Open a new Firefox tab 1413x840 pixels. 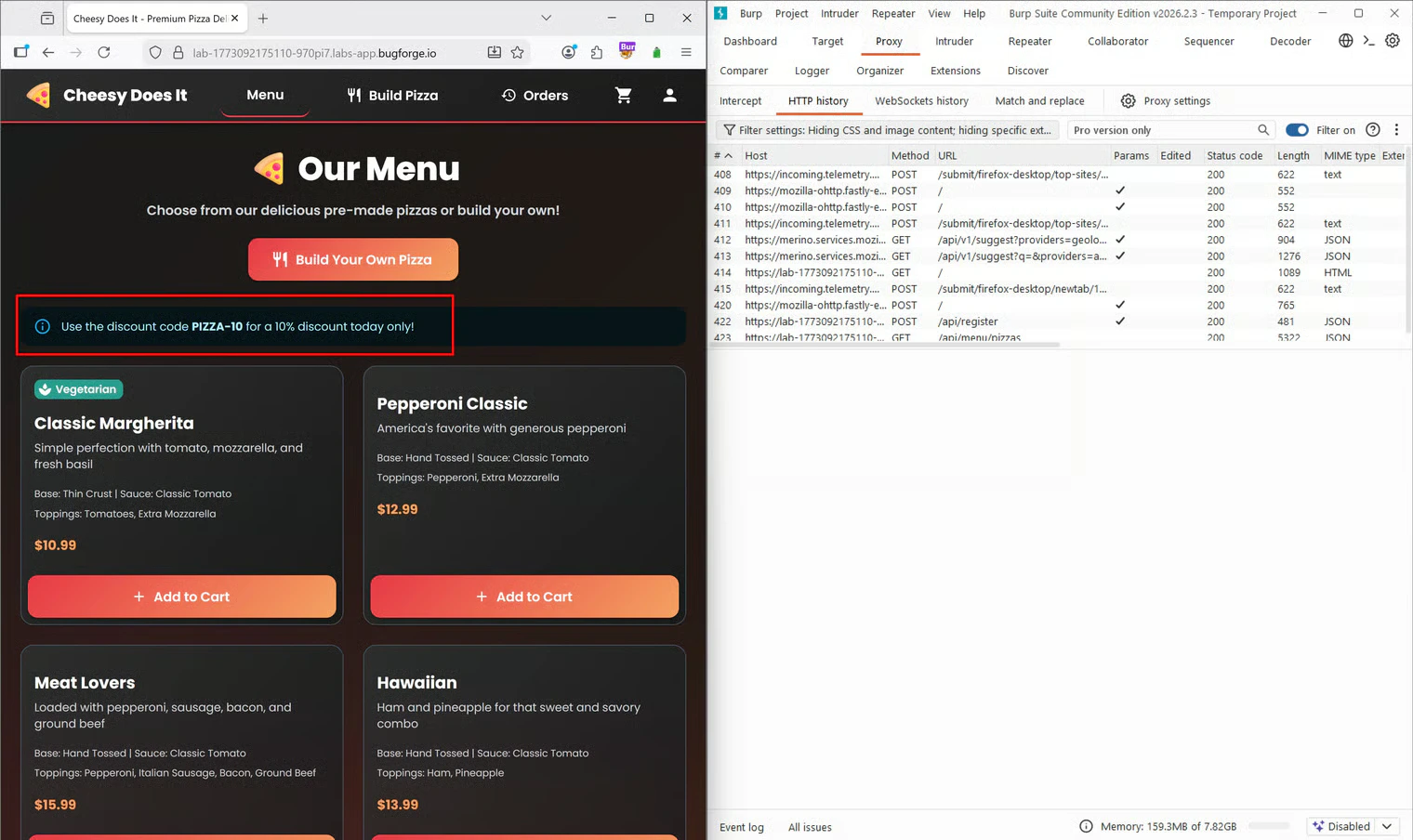pyautogui.click(x=263, y=18)
